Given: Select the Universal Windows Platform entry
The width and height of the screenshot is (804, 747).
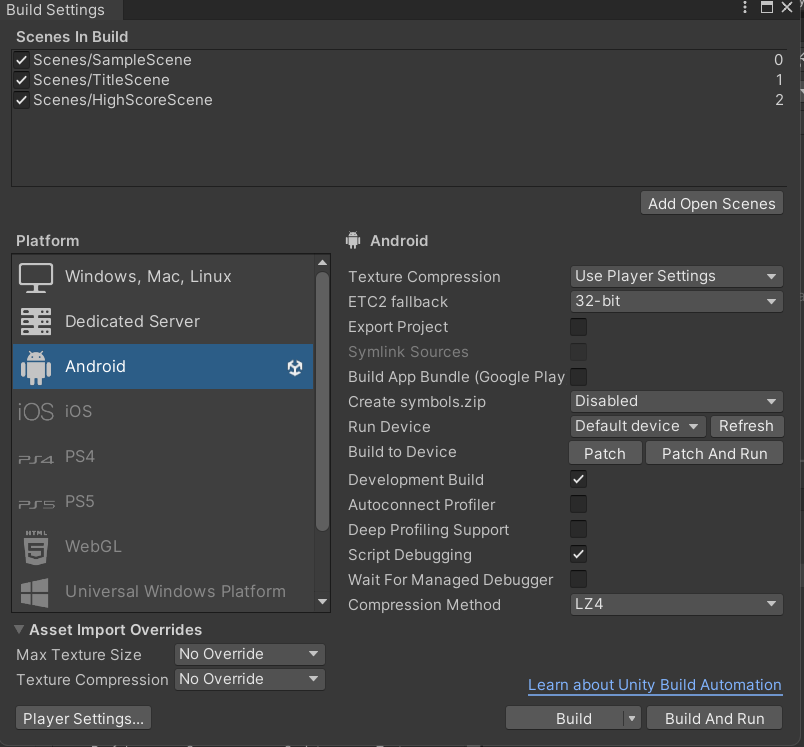Looking at the screenshot, I should point(163,591).
